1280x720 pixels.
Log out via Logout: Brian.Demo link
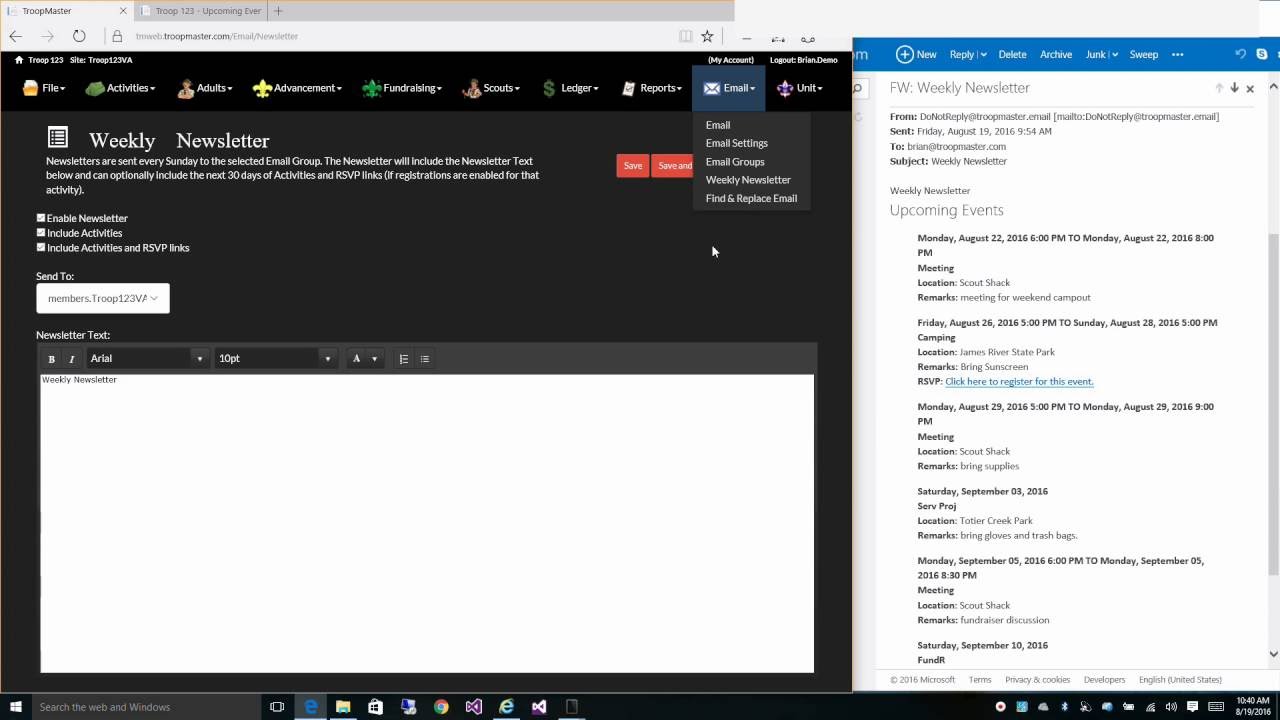[804, 60]
